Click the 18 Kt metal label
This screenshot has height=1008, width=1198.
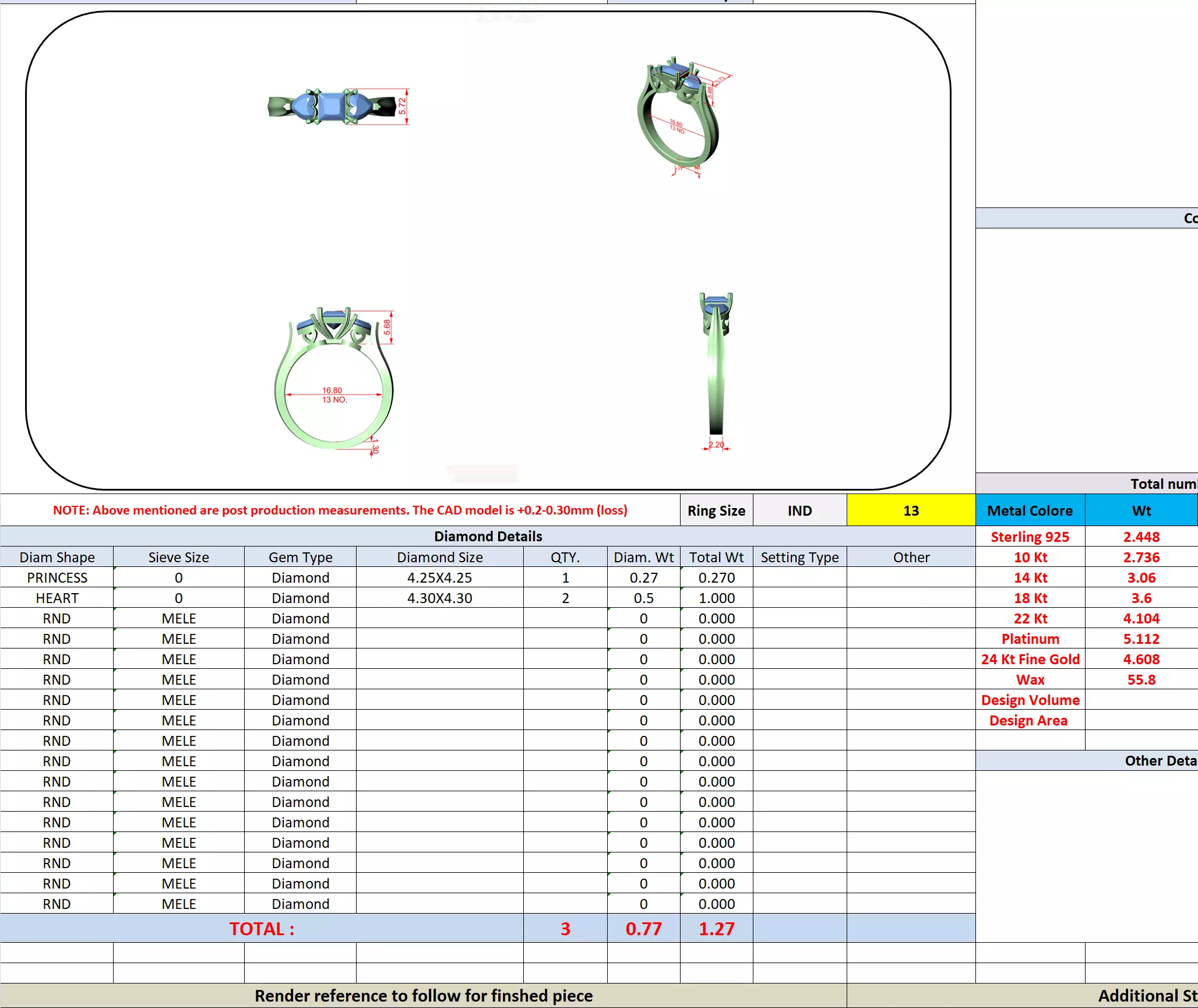(1030, 598)
